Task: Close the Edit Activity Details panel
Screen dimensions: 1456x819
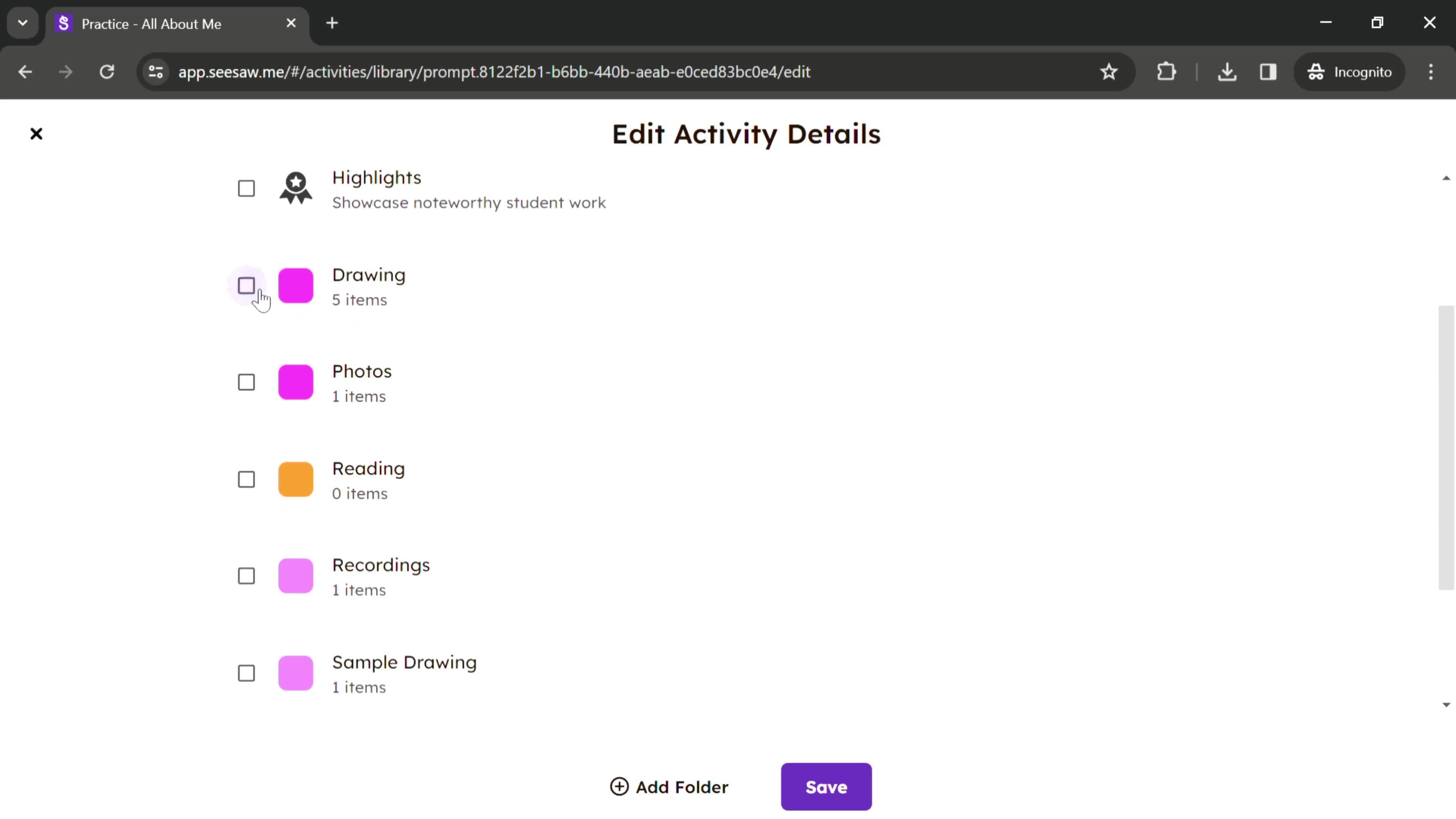Action: tap(36, 134)
